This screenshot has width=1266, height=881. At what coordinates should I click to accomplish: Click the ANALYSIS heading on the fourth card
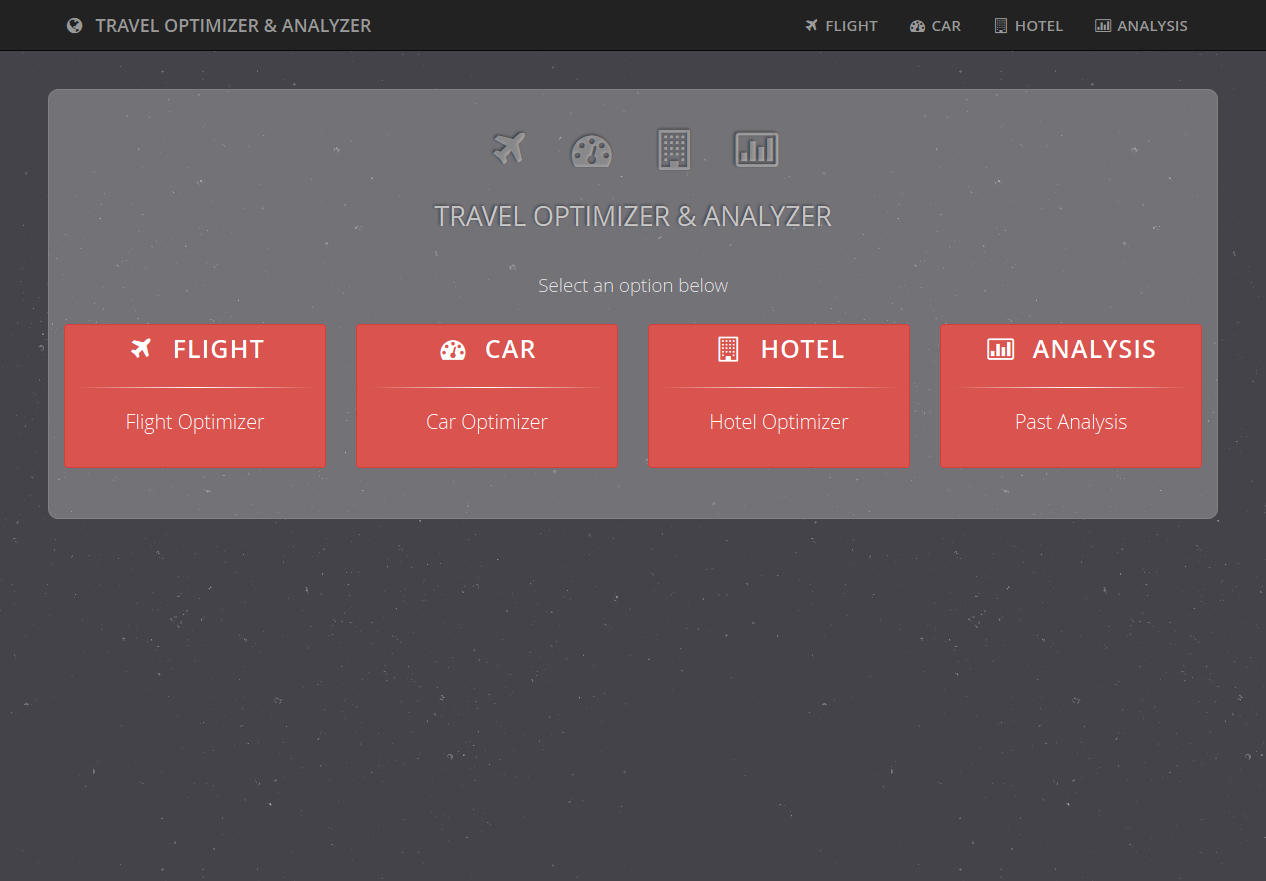click(1095, 349)
